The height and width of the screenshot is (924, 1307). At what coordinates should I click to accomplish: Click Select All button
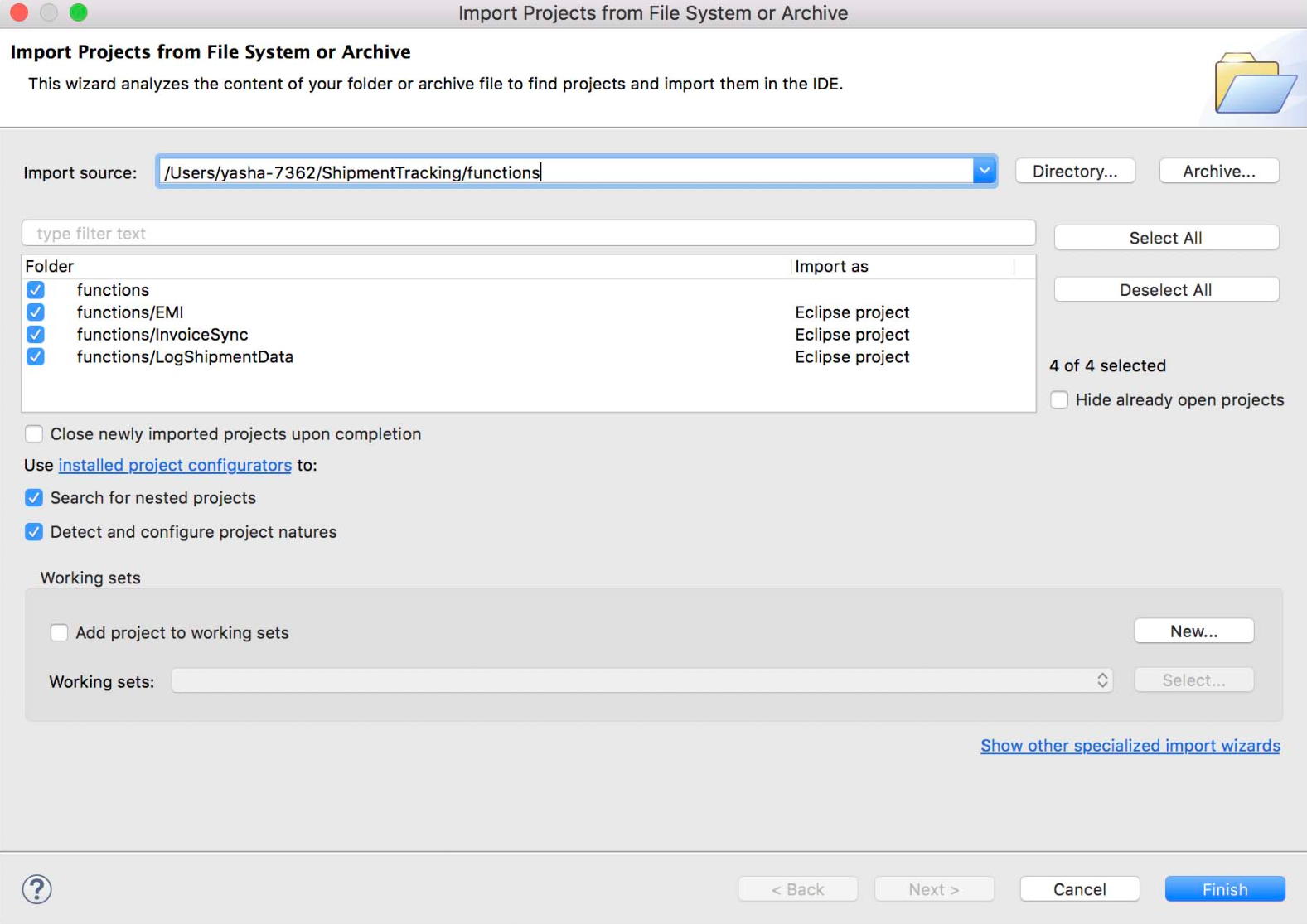pyautogui.click(x=1166, y=238)
